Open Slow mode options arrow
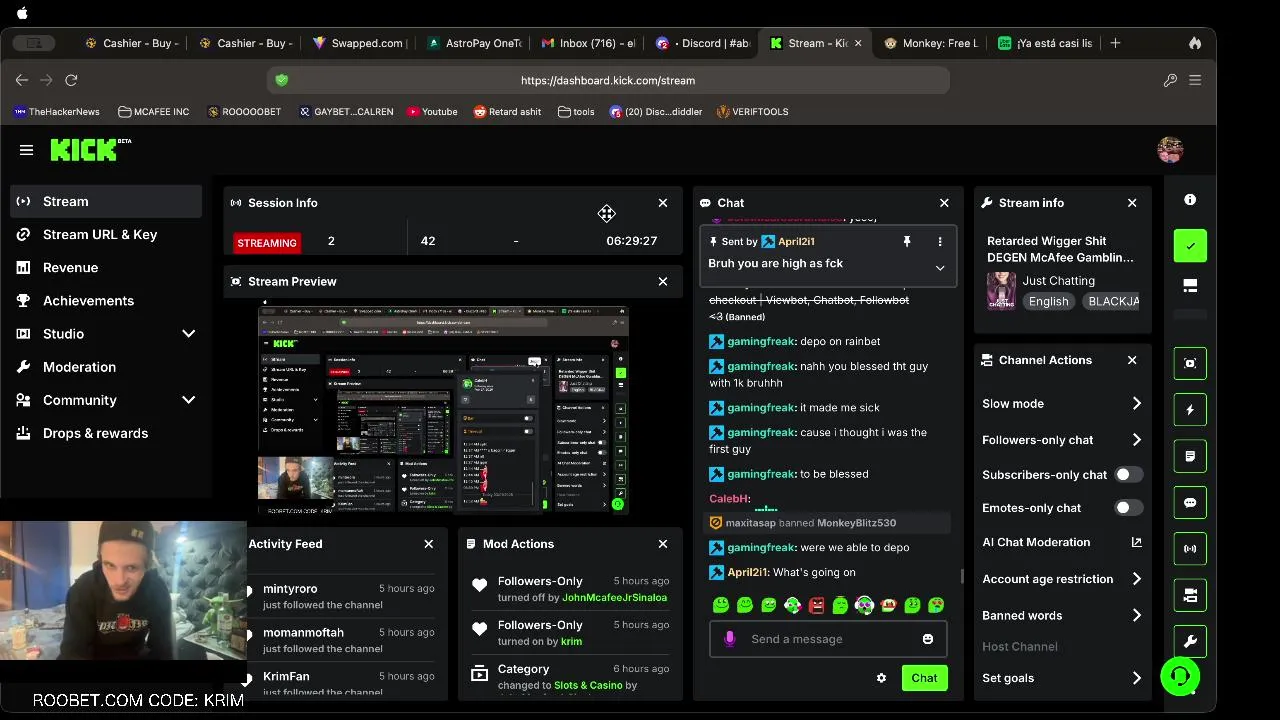The height and width of the screenshot is (720, 1280). (1136, 404)
